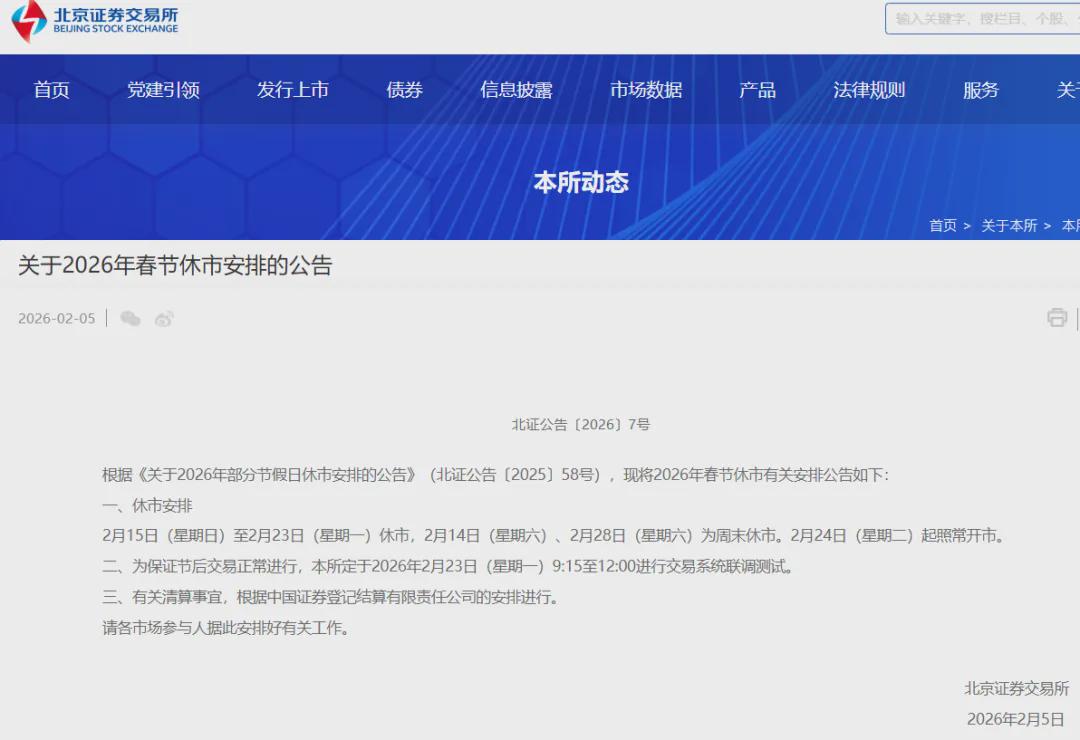Share the announcement via Weibo icon
This screenshot has height=740, width=1080.
click(164, 319)
